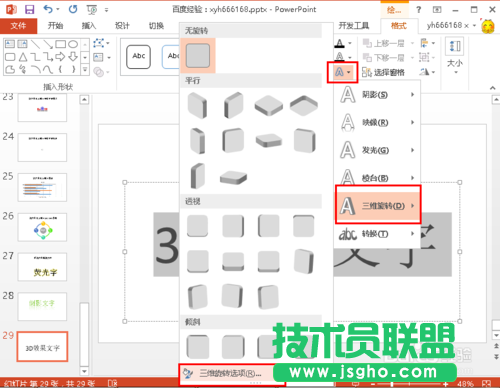The image size is (500, 388).
Task: Switch to the 开始 tab
Action: click(55, 26)
